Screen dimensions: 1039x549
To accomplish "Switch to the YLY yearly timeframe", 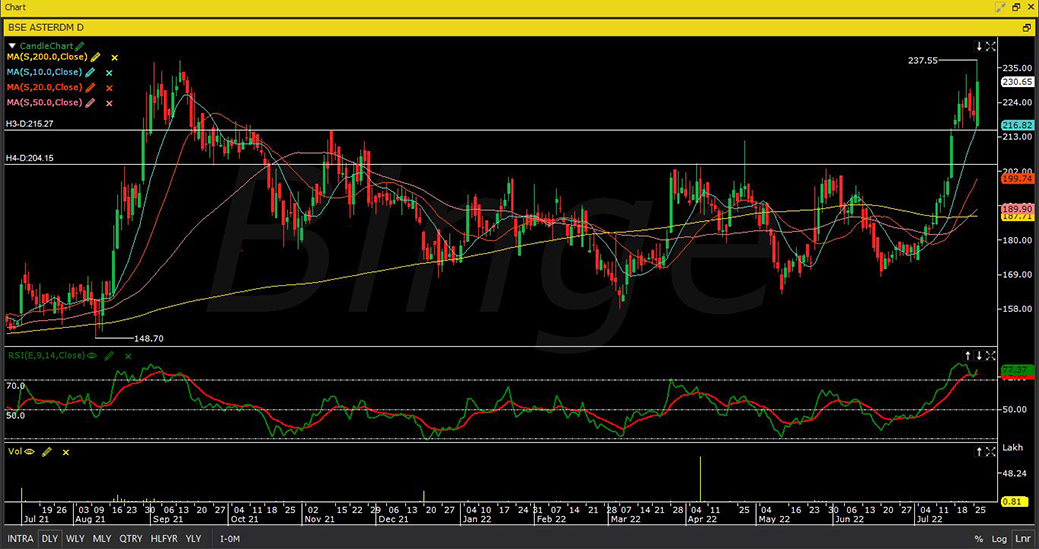I will pyautogui.click(x=193, y=538).
